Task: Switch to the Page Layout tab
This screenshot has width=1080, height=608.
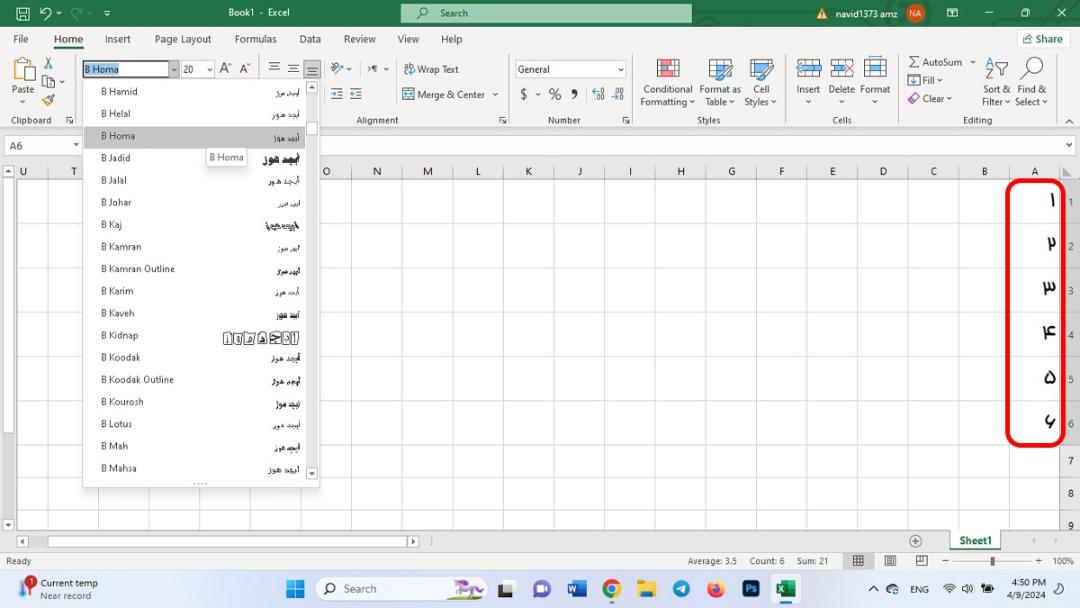Action: point(183,39)
